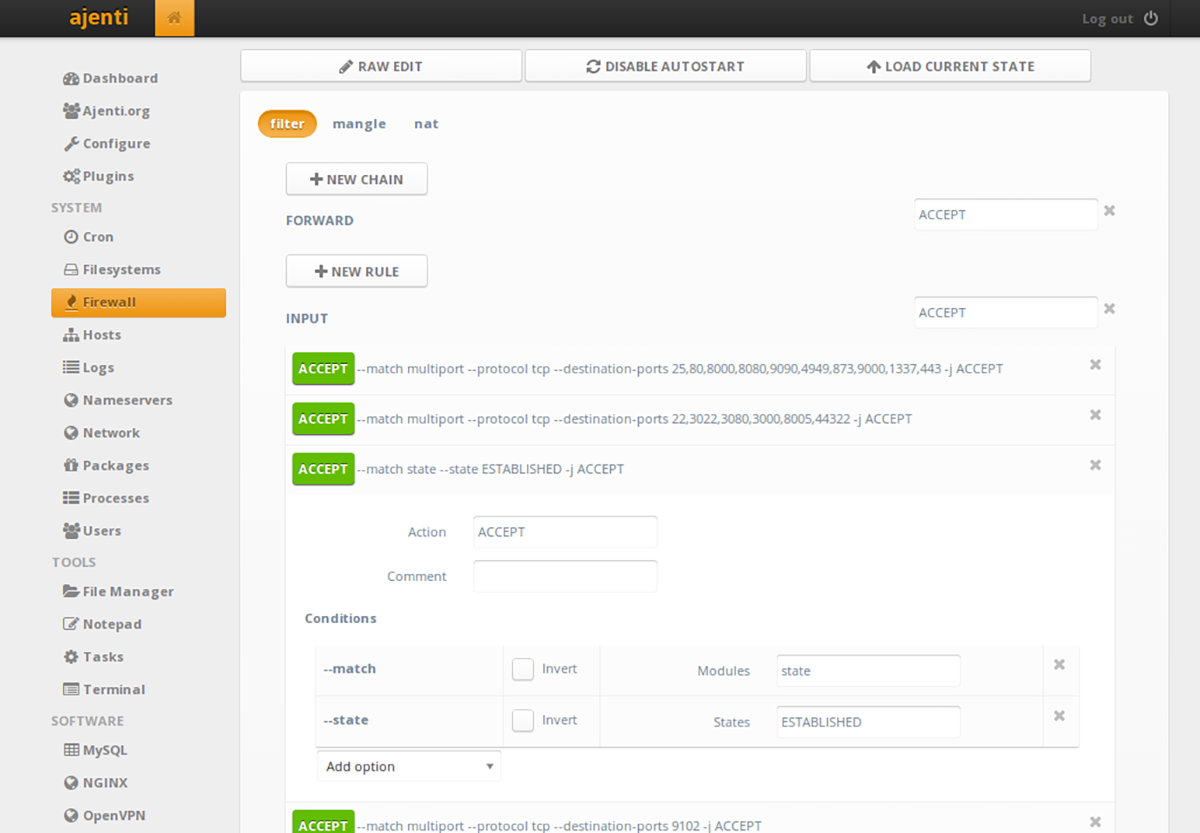Click the home icon in the top bar
Viewport: 1200px width, 833px height.
point(174,17)
